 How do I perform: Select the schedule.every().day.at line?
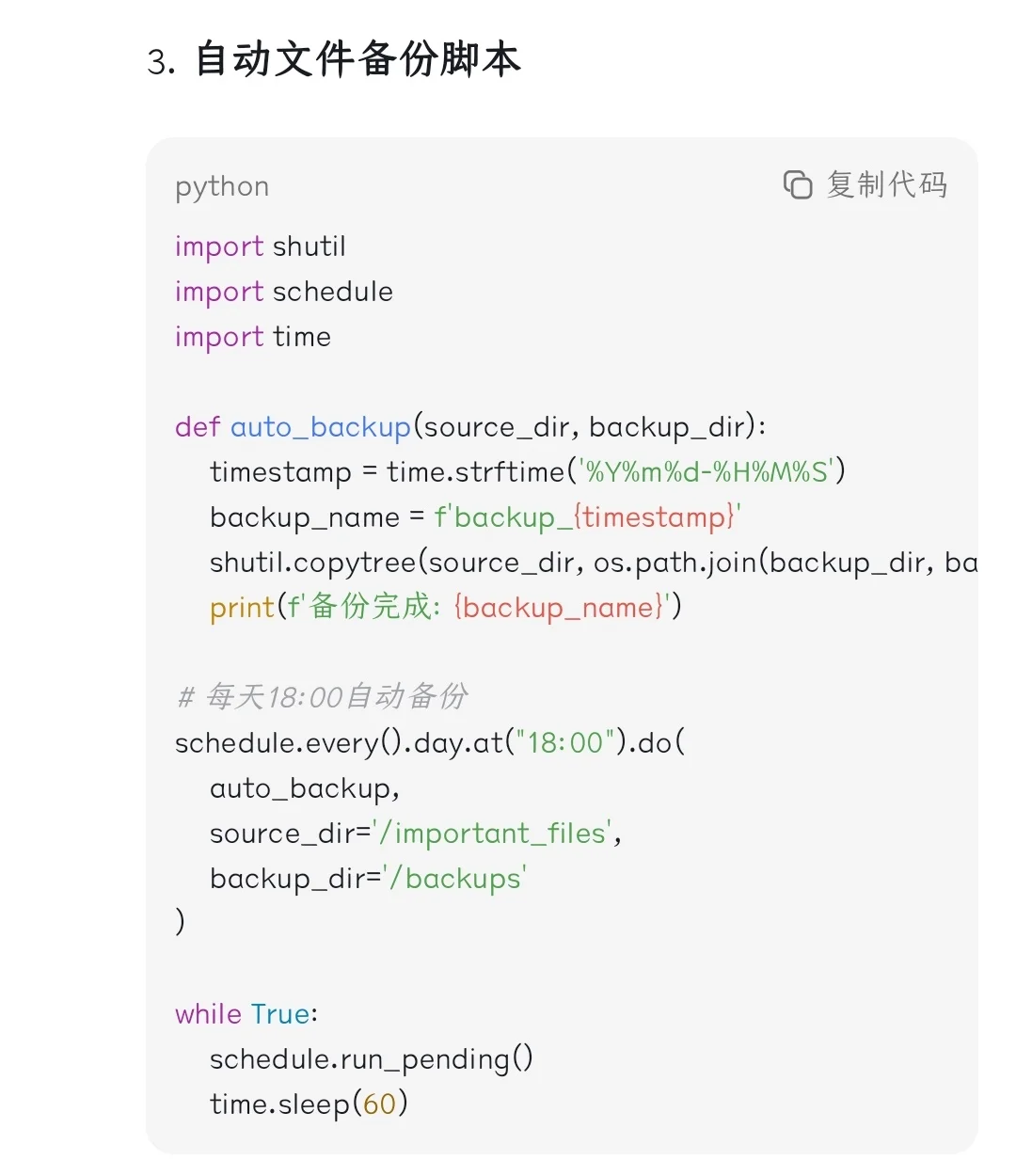428,742
